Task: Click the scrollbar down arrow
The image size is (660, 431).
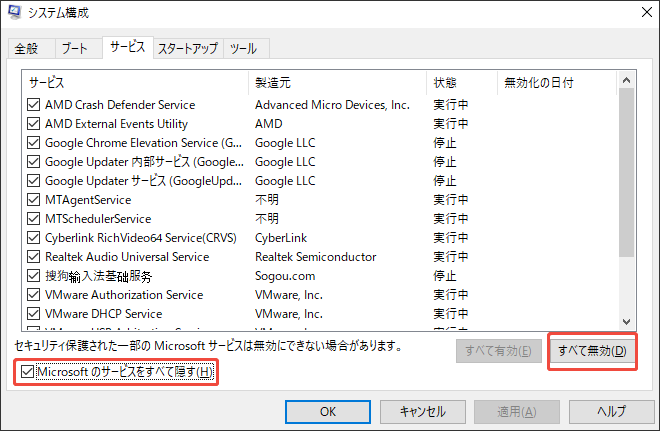Action: coord(626,322)
